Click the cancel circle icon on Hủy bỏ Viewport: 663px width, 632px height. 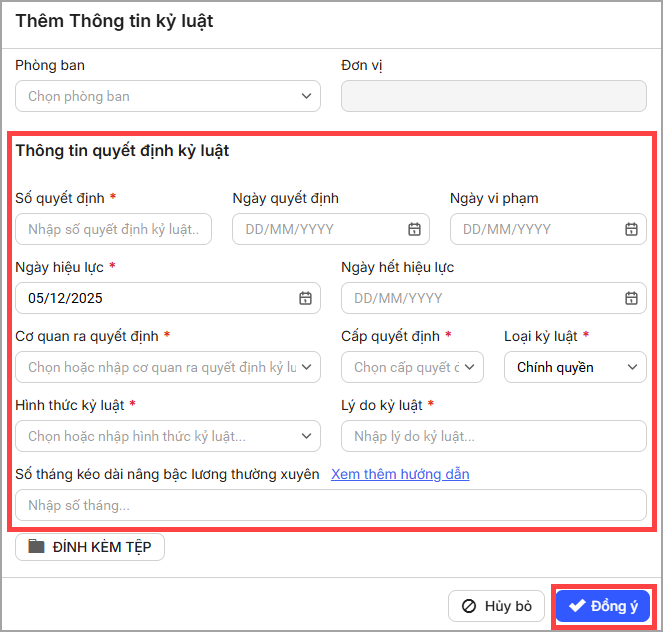coord(468,606)
